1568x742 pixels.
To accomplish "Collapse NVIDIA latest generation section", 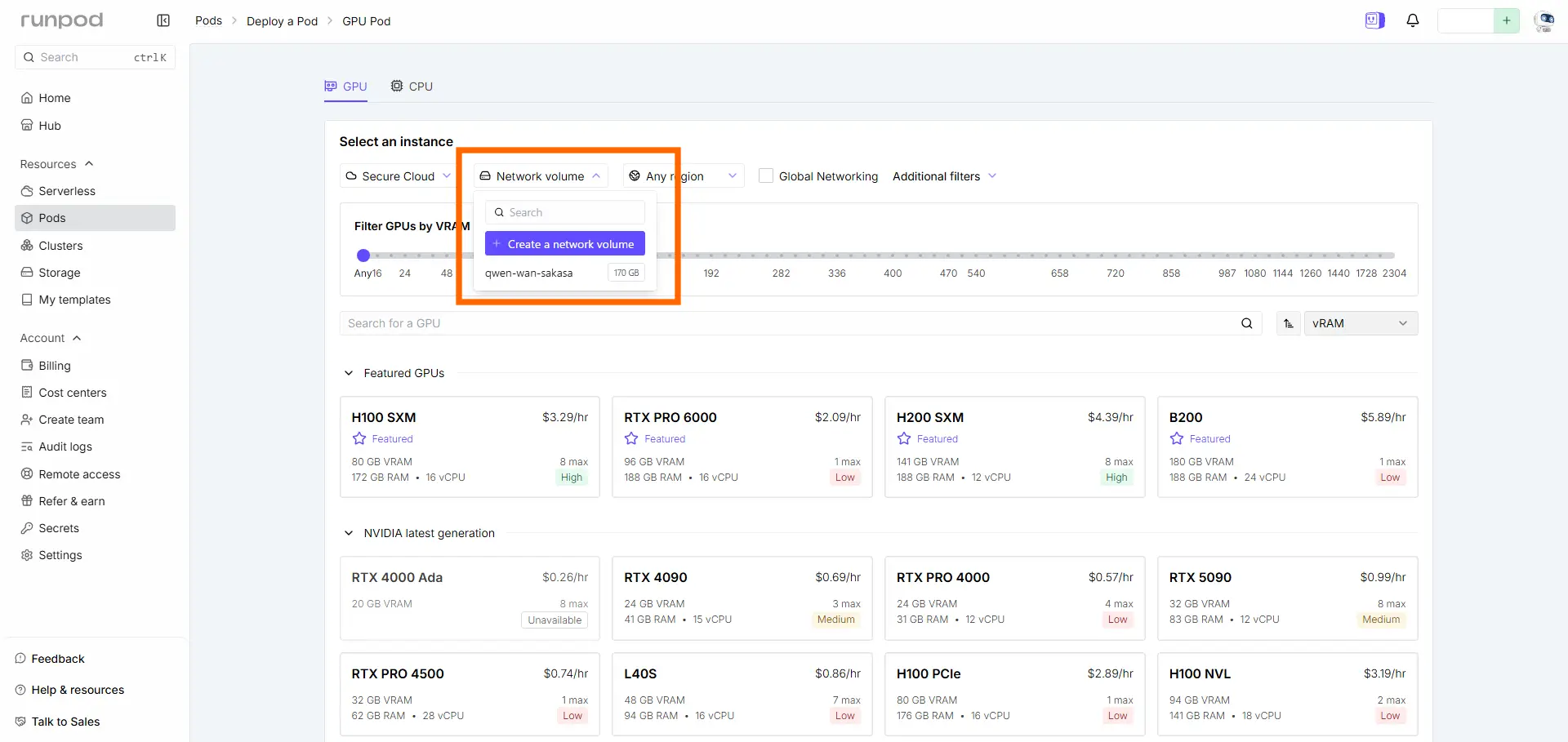I will (x=349, y=533).
